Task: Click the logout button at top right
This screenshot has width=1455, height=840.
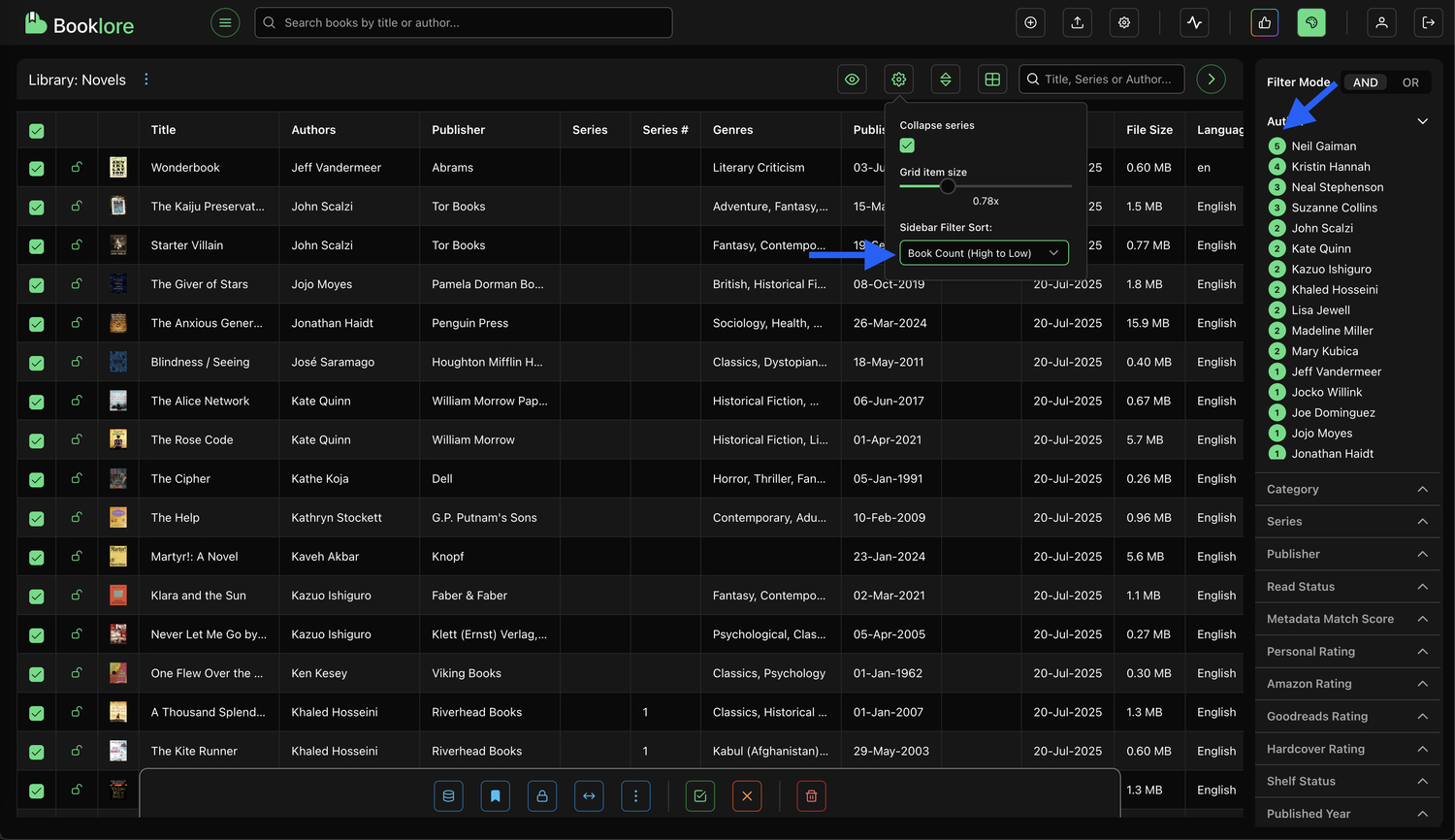Action: tap(1428, 22)
